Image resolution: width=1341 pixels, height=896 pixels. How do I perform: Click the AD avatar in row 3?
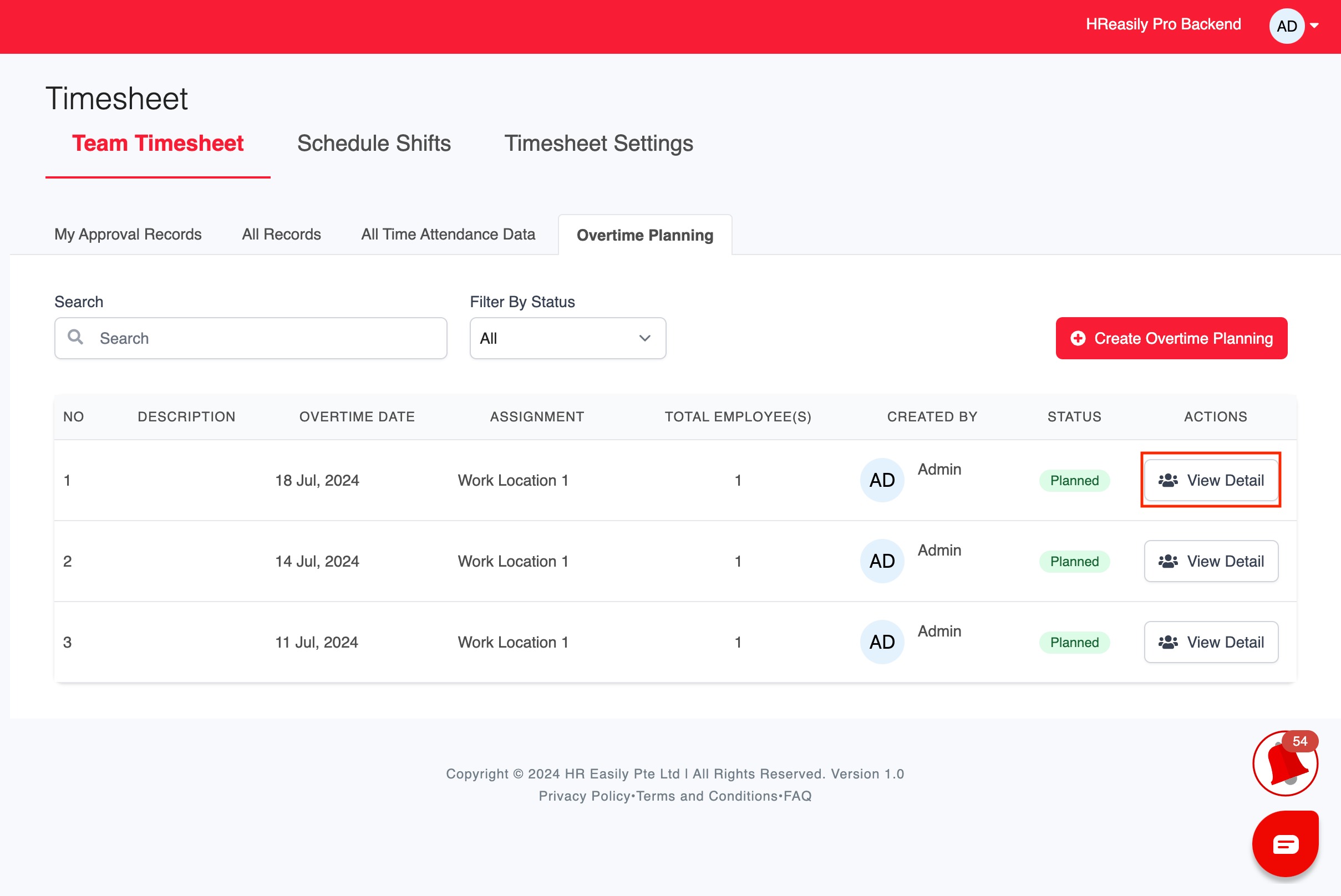[x=881, y=642]
